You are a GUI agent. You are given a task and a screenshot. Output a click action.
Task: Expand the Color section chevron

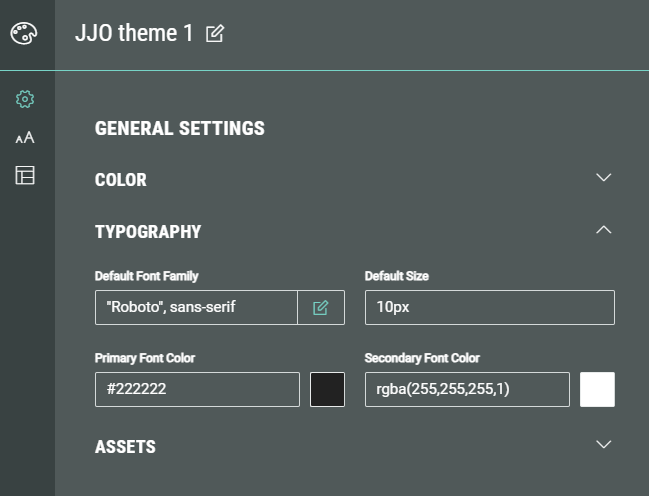[603, 178]
